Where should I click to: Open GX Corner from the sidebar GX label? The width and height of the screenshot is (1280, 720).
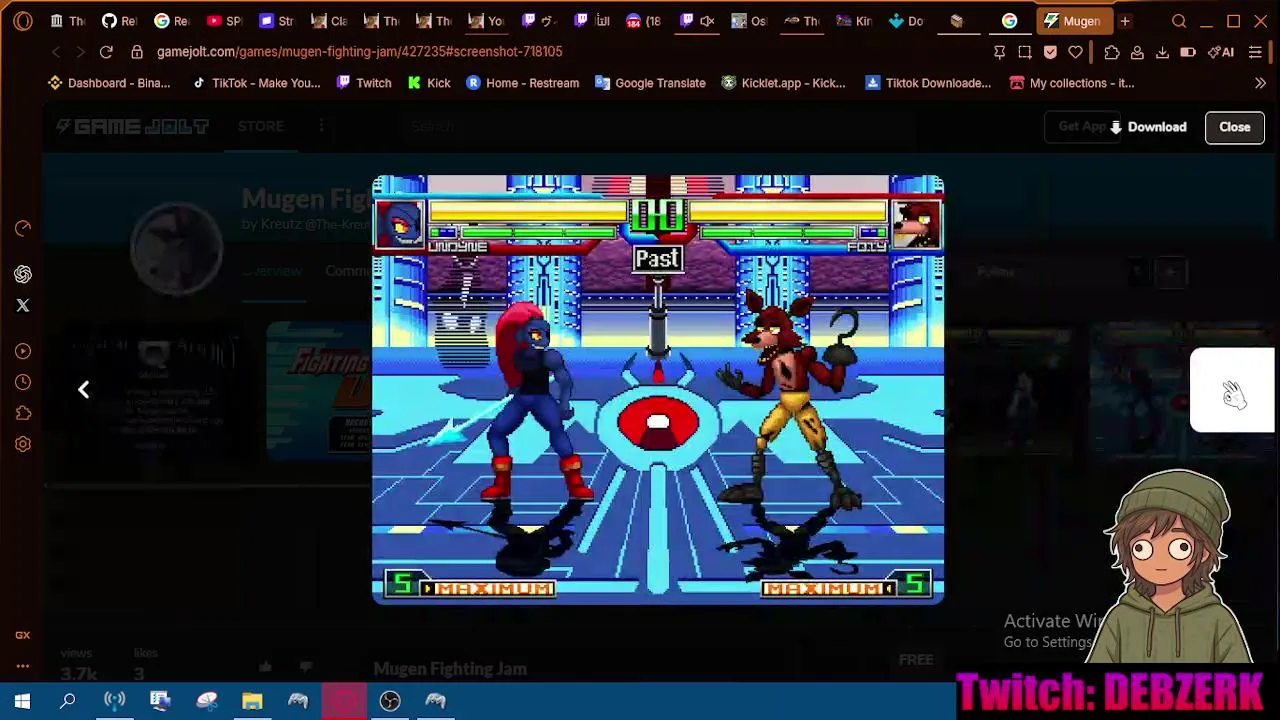pos(23,635)
